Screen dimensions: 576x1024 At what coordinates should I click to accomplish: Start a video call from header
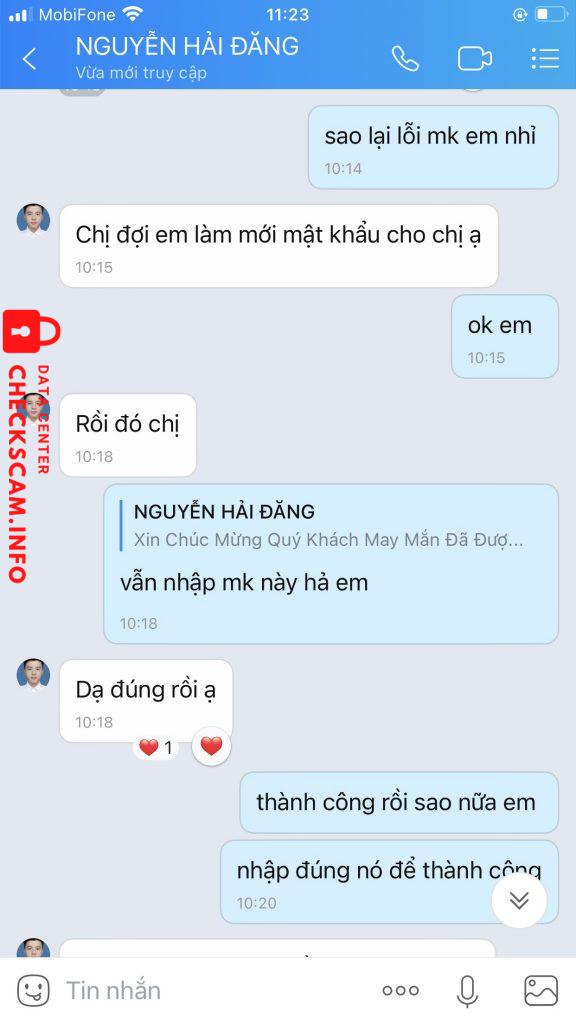tap(475, 59)
